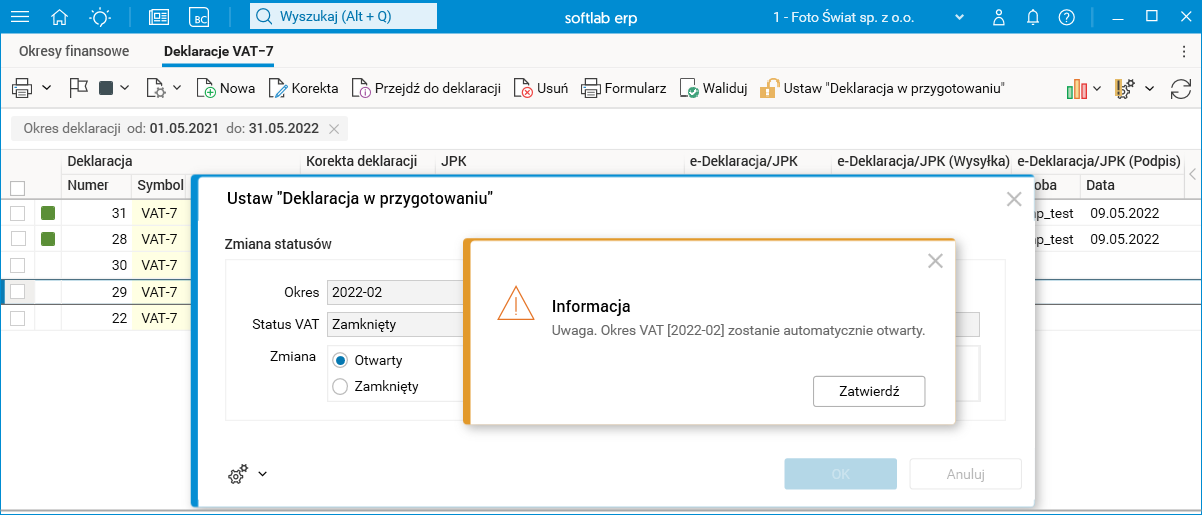Click the green status square in row 31

point(48,212)
